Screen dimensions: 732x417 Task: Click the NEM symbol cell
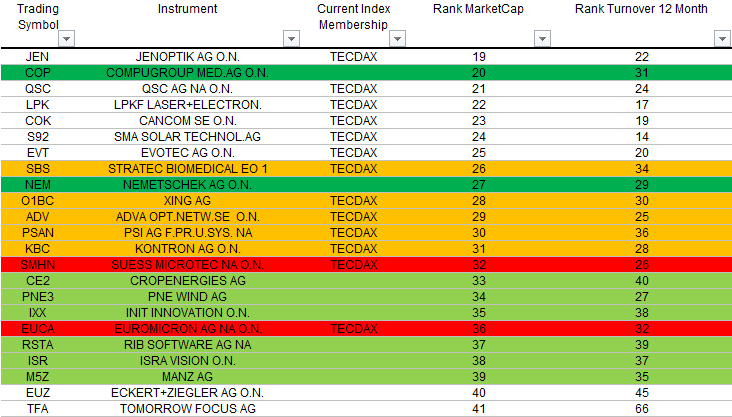point(37,184)
